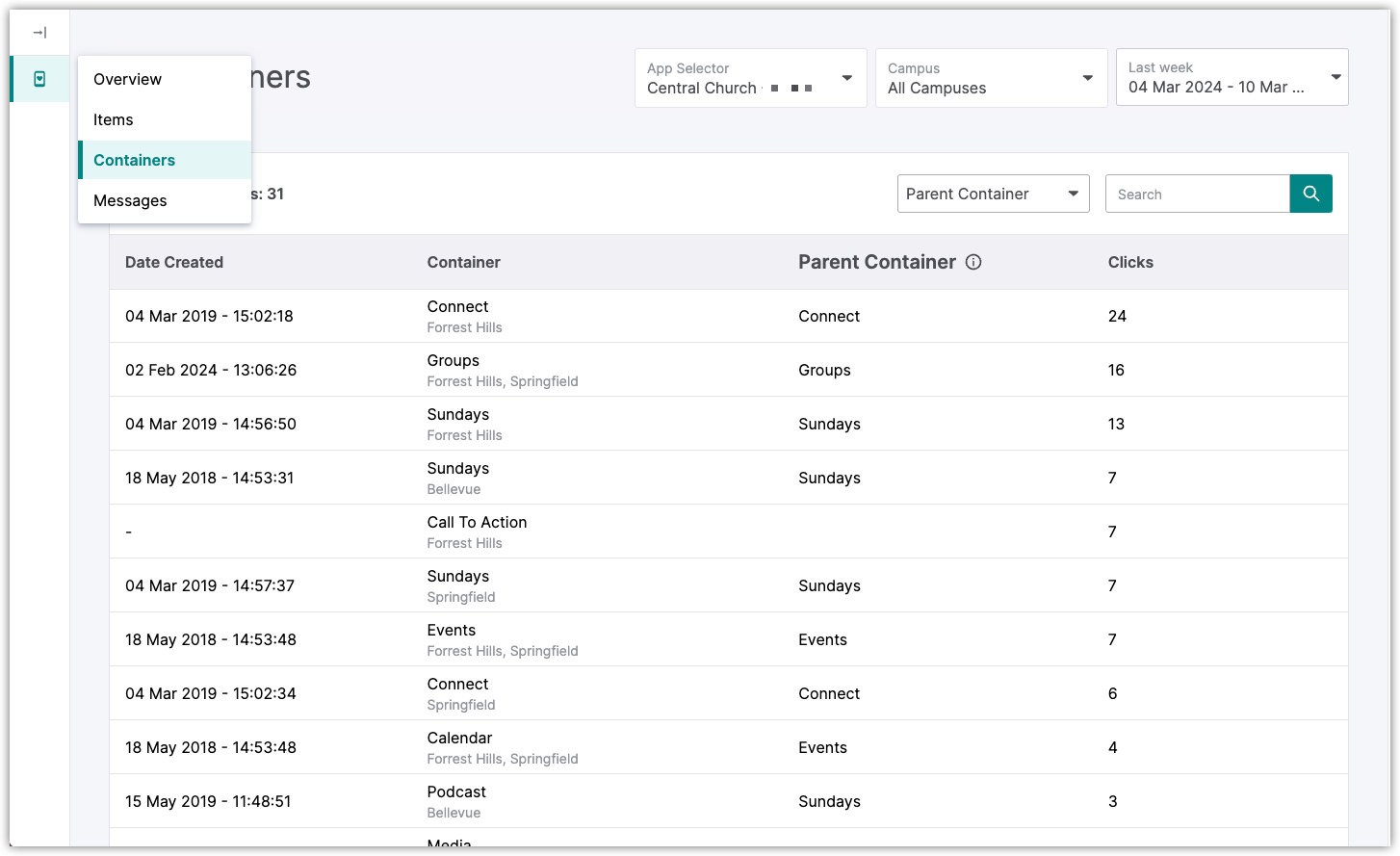Click the Parent Container column header

876,262
